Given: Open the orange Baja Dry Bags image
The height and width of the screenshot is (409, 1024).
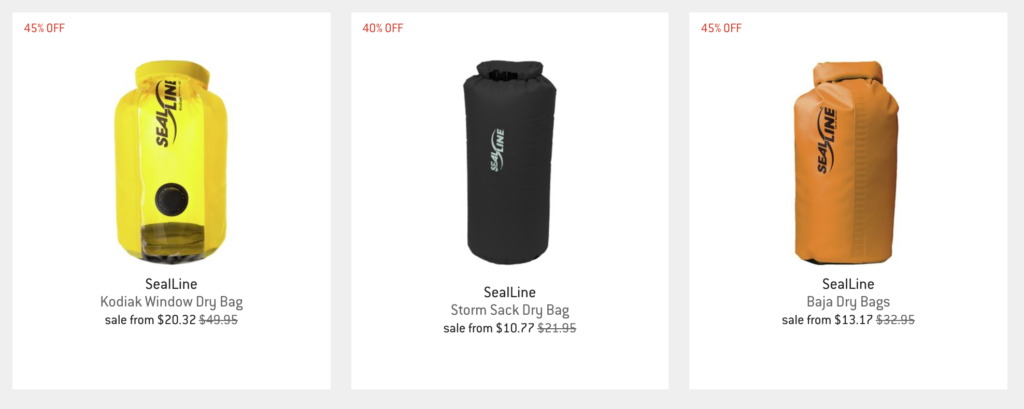Looking at the screenshot, I should pyautogui.click(x=848, y=163).
